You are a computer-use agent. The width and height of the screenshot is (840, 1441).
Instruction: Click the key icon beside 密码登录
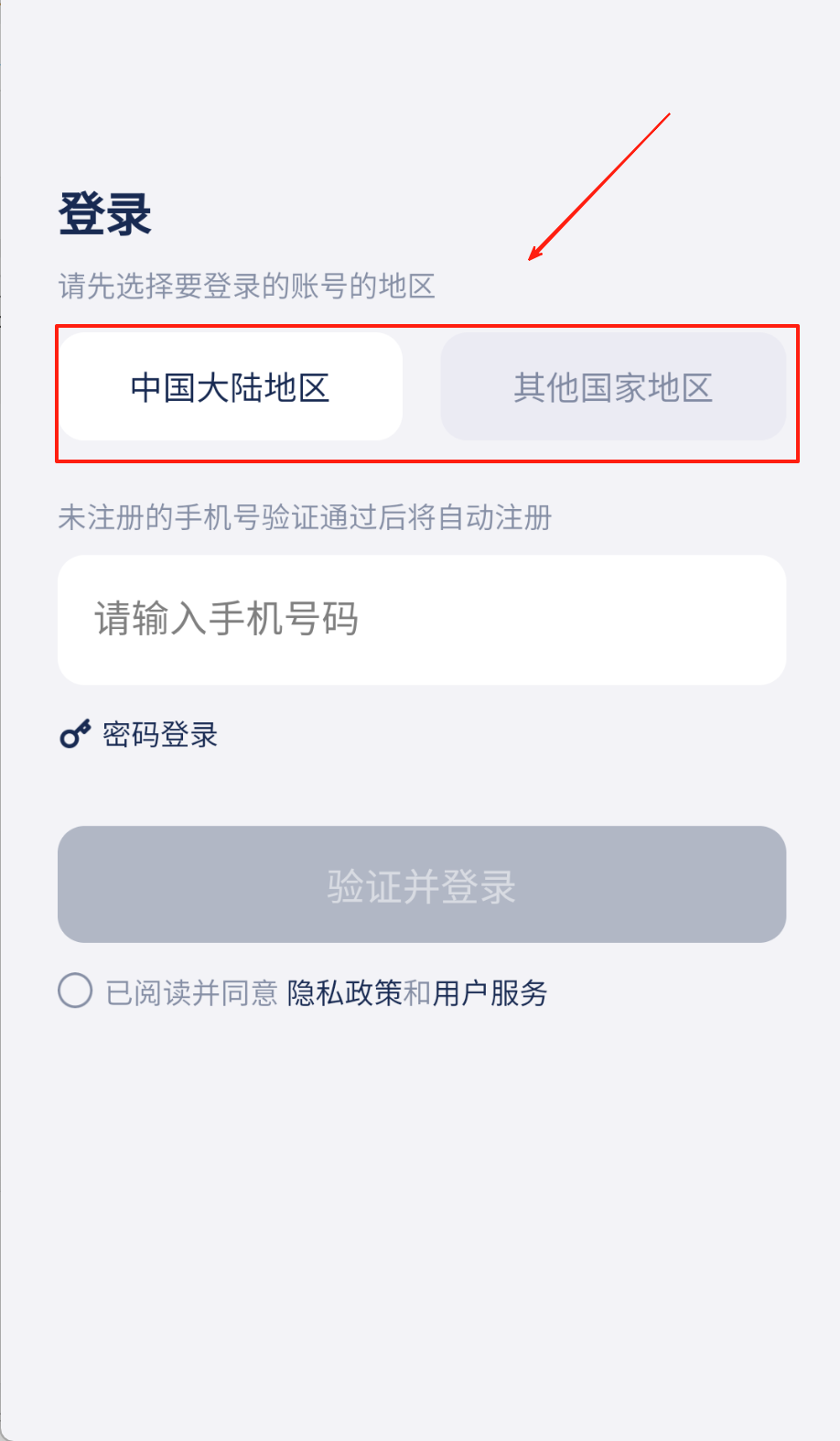(x=75, y=734)
